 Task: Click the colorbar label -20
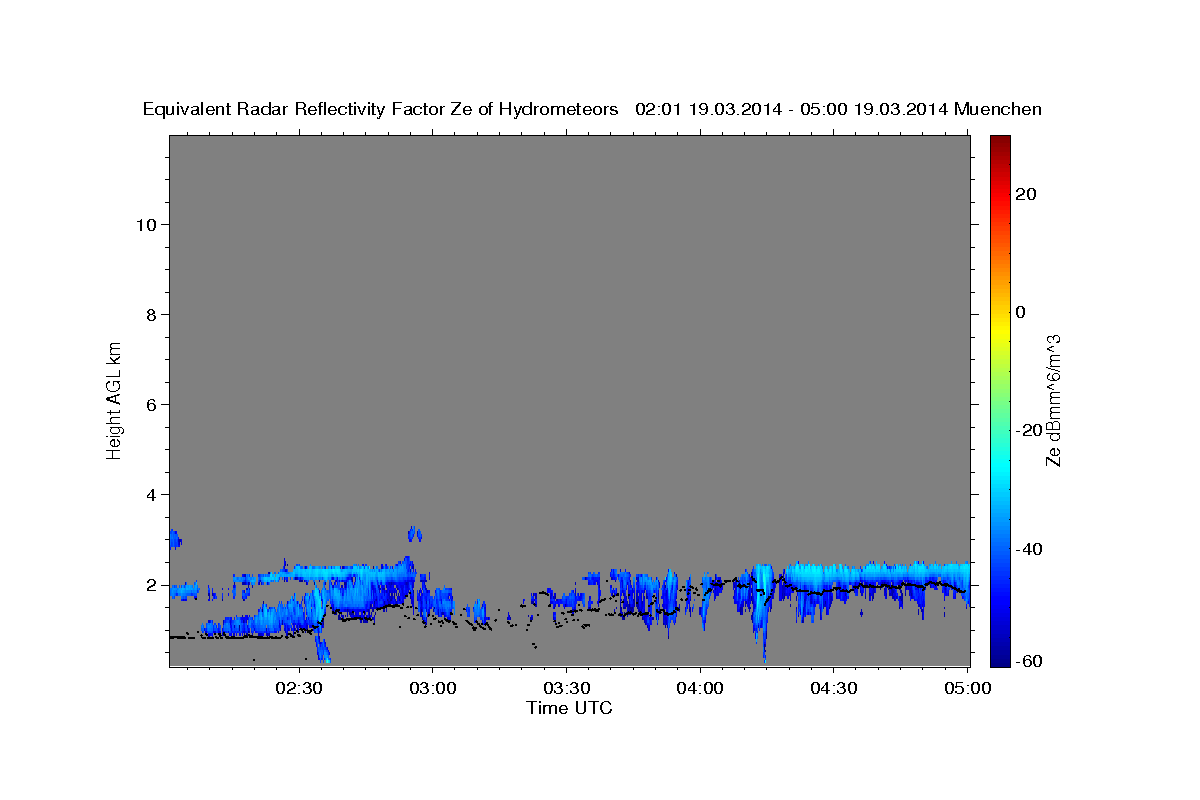tap(1030, 430)
